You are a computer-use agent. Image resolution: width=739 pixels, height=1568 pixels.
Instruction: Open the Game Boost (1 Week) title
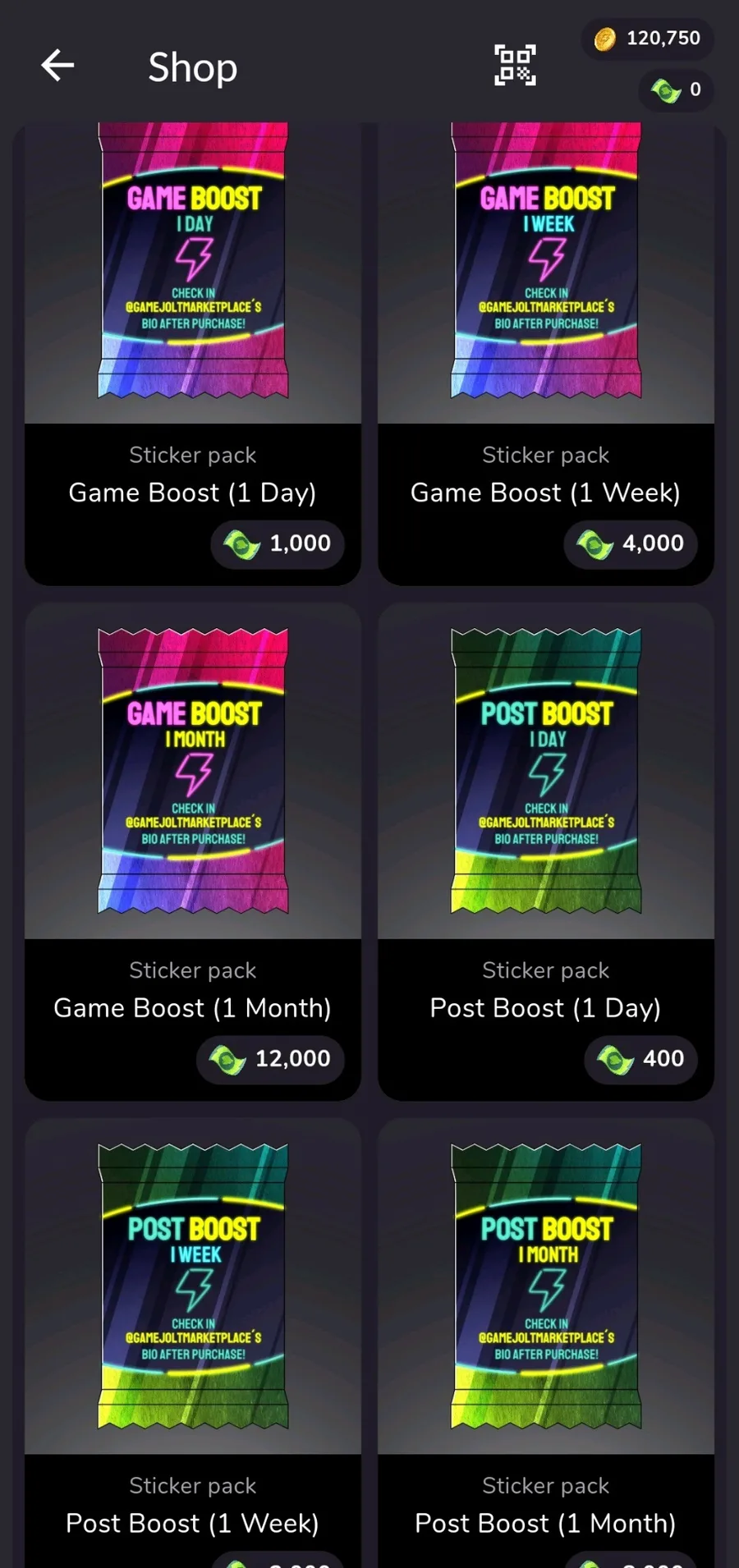[x=546, y=493]
